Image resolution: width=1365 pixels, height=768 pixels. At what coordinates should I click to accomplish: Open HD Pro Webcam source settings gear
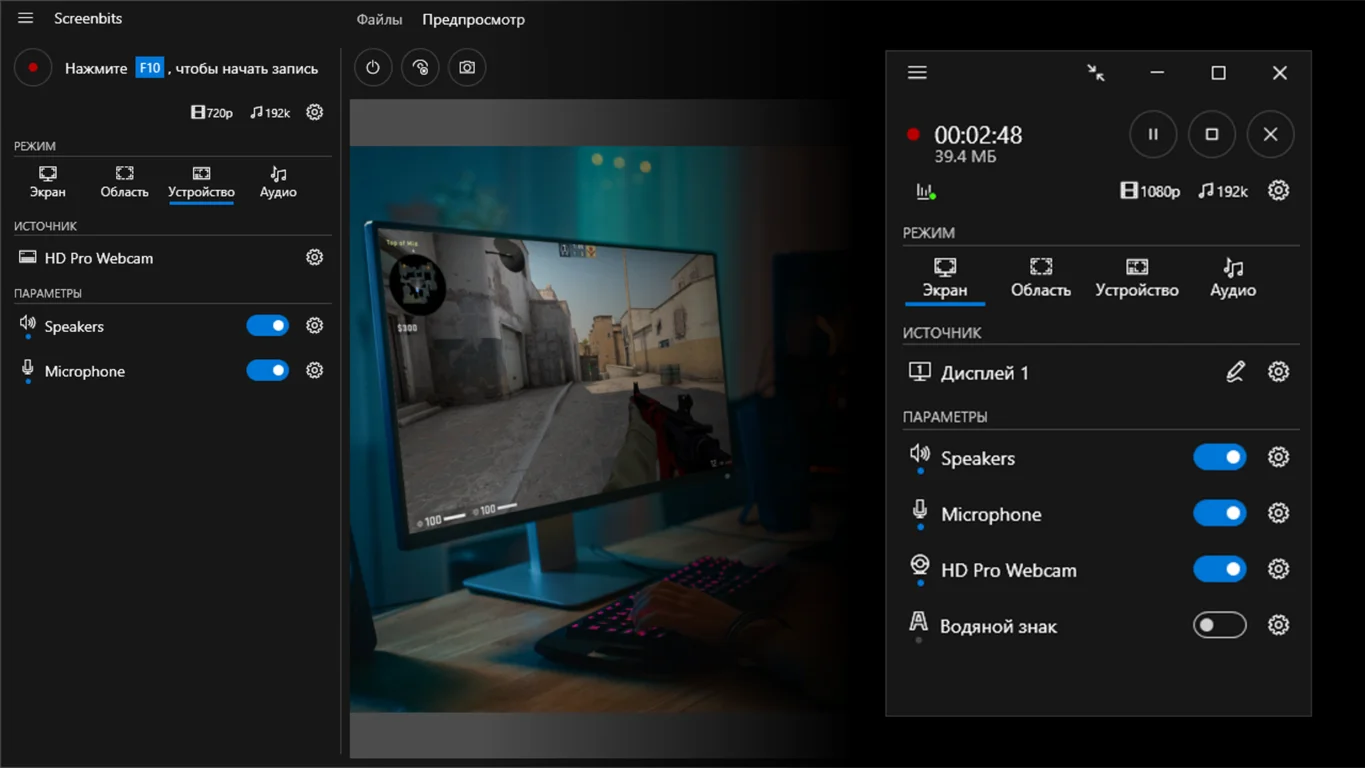coord(314,258)
